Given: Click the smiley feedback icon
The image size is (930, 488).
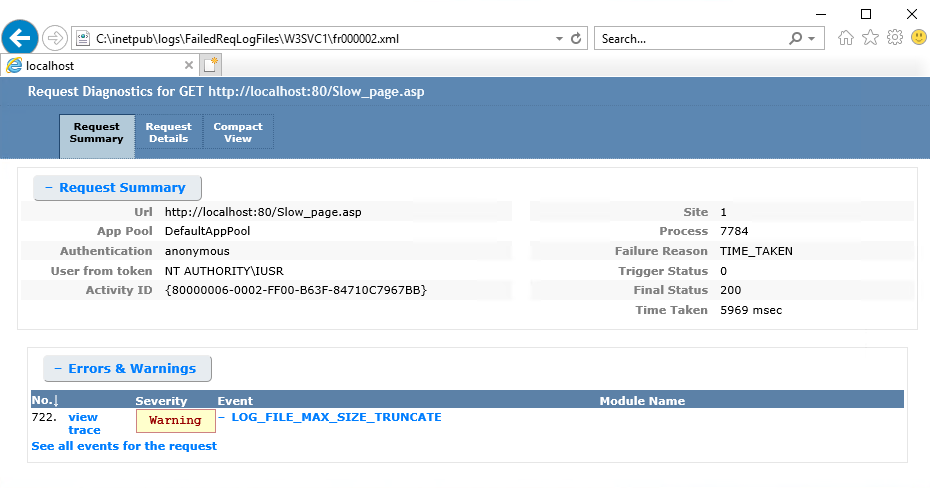Looking at the screenshot, I should [x=918, y=38].
